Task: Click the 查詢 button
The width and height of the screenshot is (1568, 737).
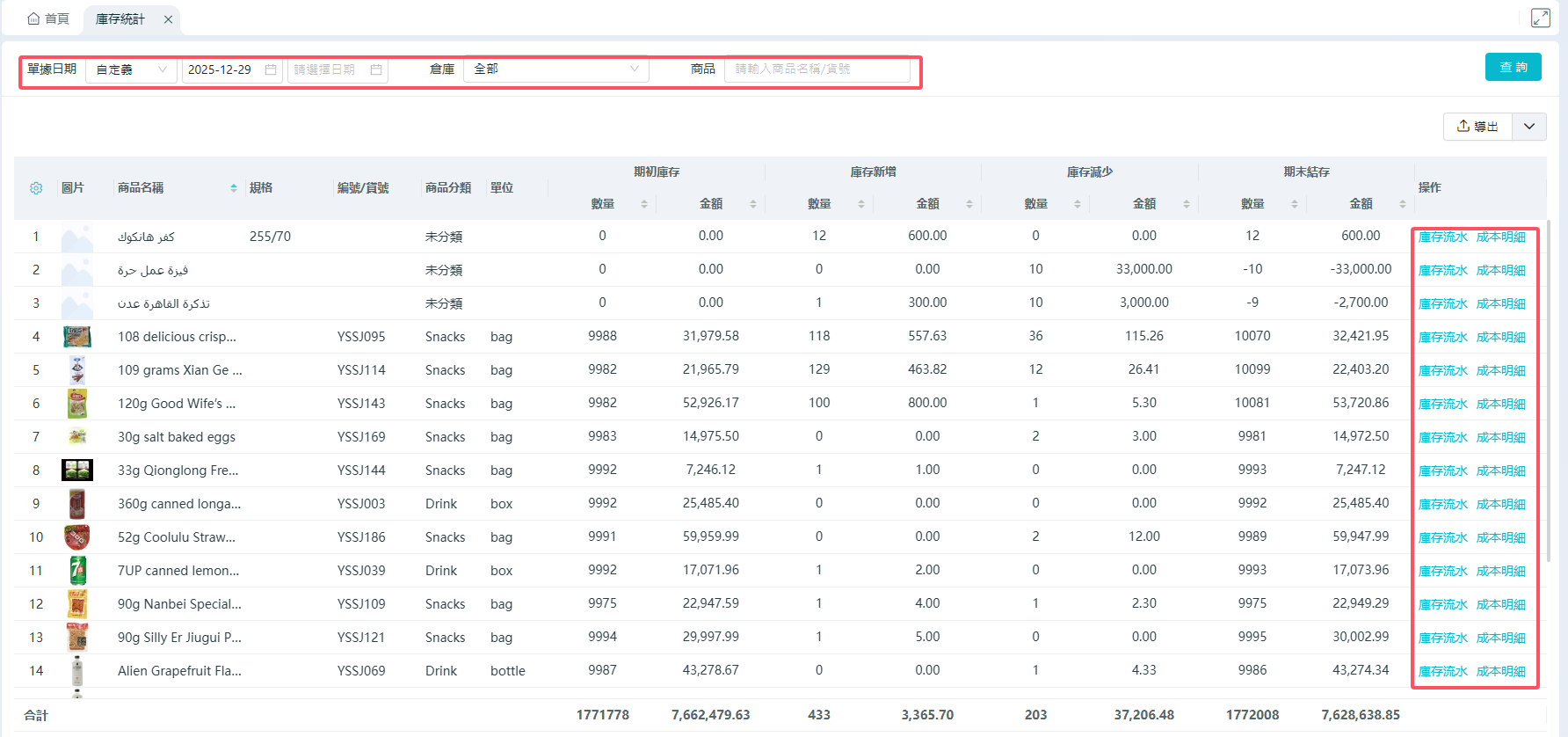Action: [x=1513, y=67]
